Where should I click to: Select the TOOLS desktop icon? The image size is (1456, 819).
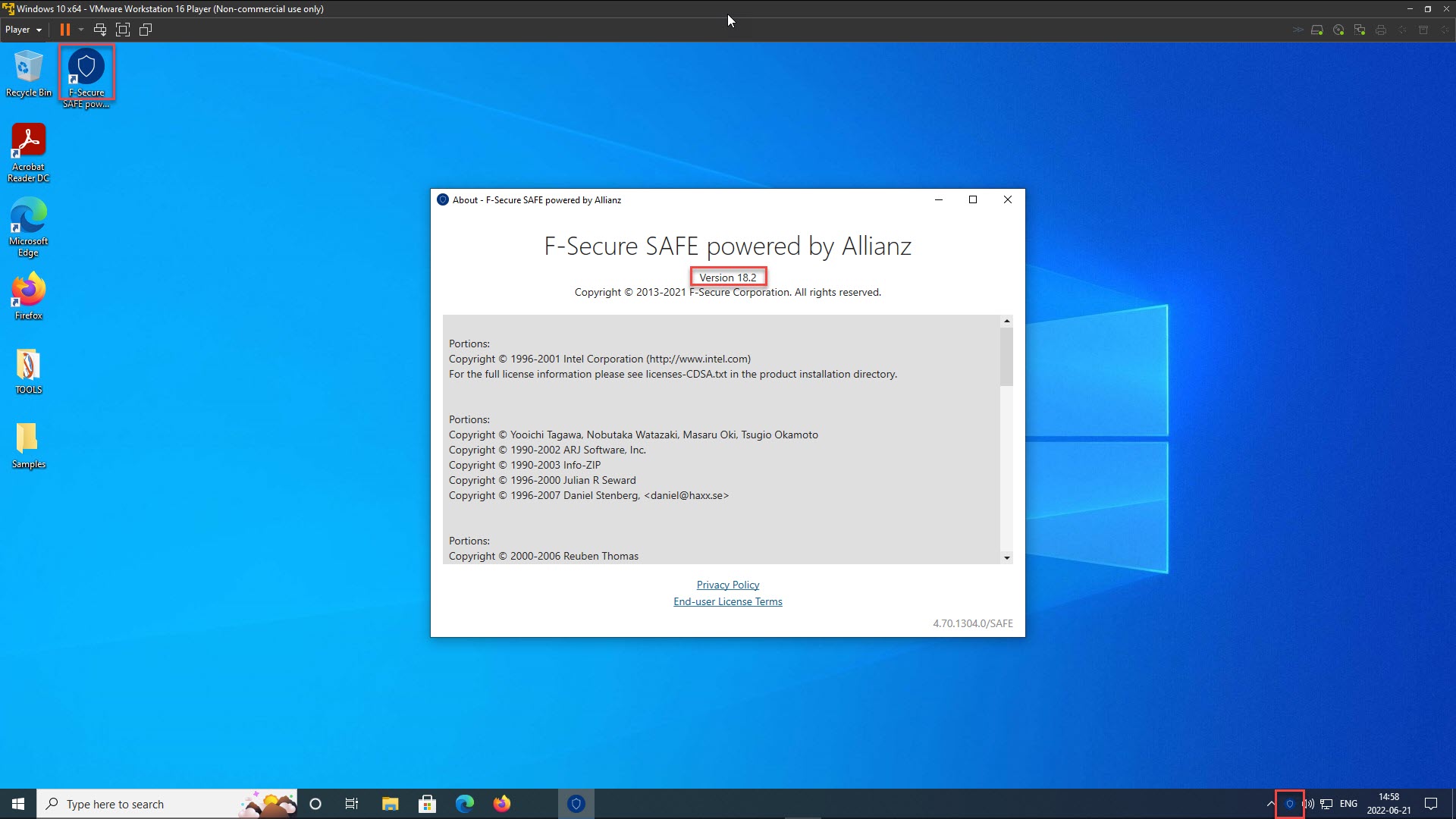29,372
